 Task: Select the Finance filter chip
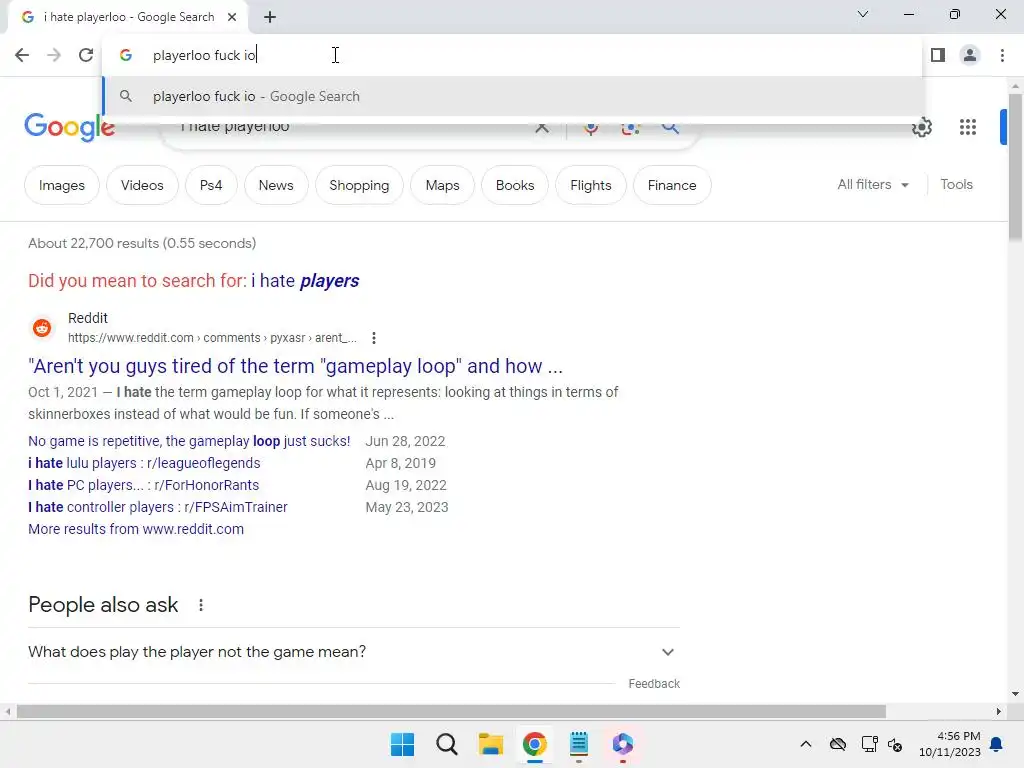(672, 185)
